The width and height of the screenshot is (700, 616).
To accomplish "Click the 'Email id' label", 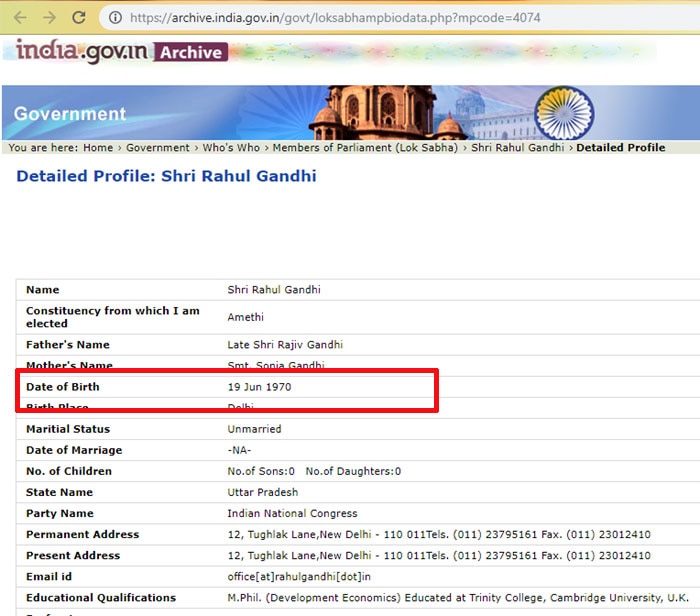I will [49, 577].
